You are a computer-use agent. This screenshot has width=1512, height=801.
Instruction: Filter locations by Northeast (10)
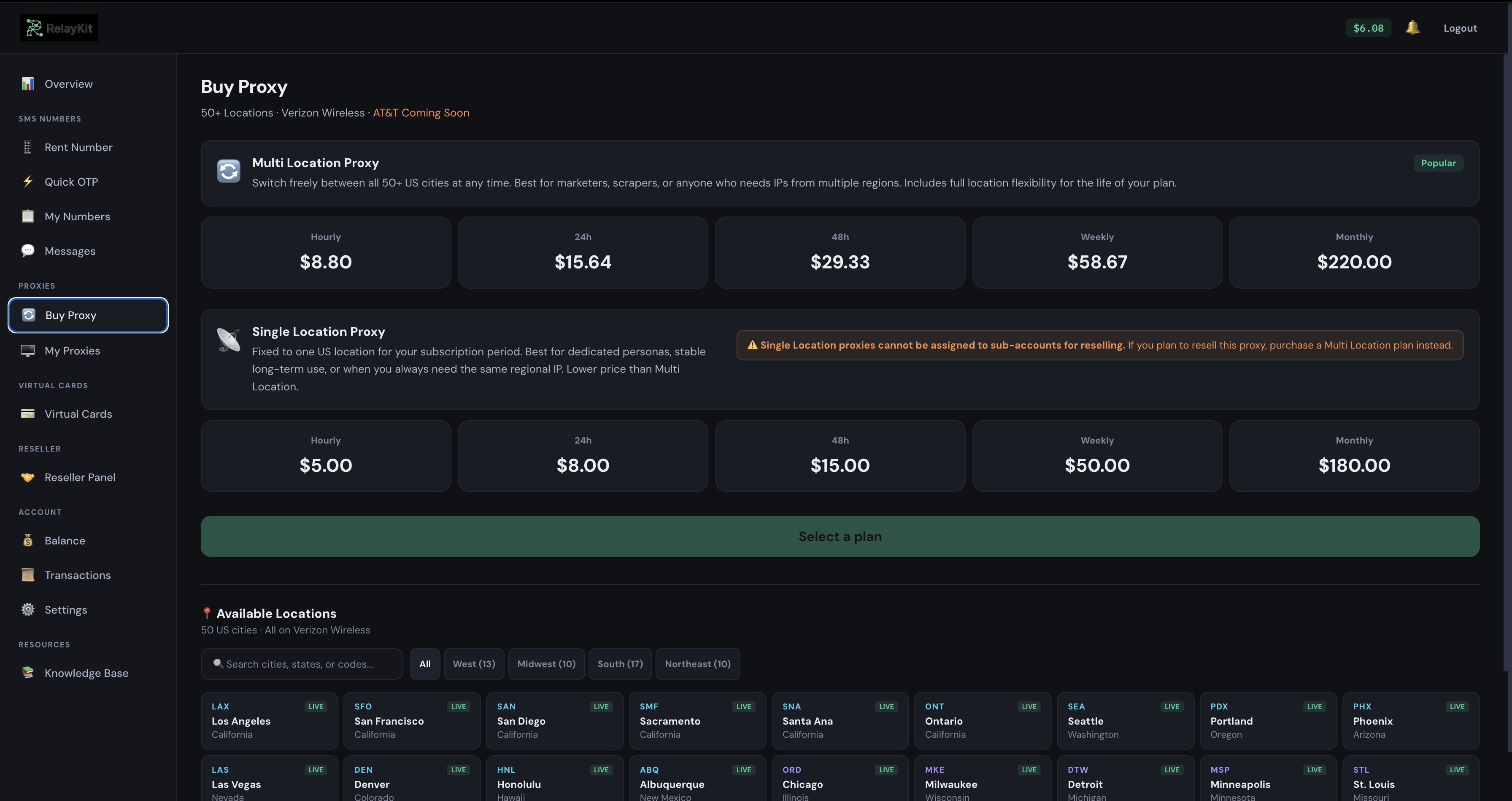click(697, 664)
